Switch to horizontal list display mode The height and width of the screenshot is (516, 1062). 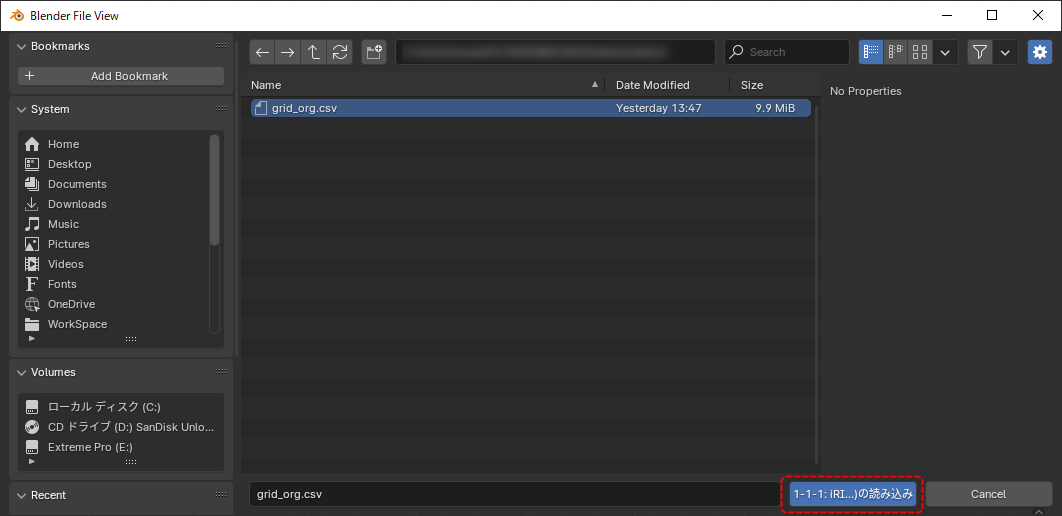pyautogui.click(x=895, y=52)
